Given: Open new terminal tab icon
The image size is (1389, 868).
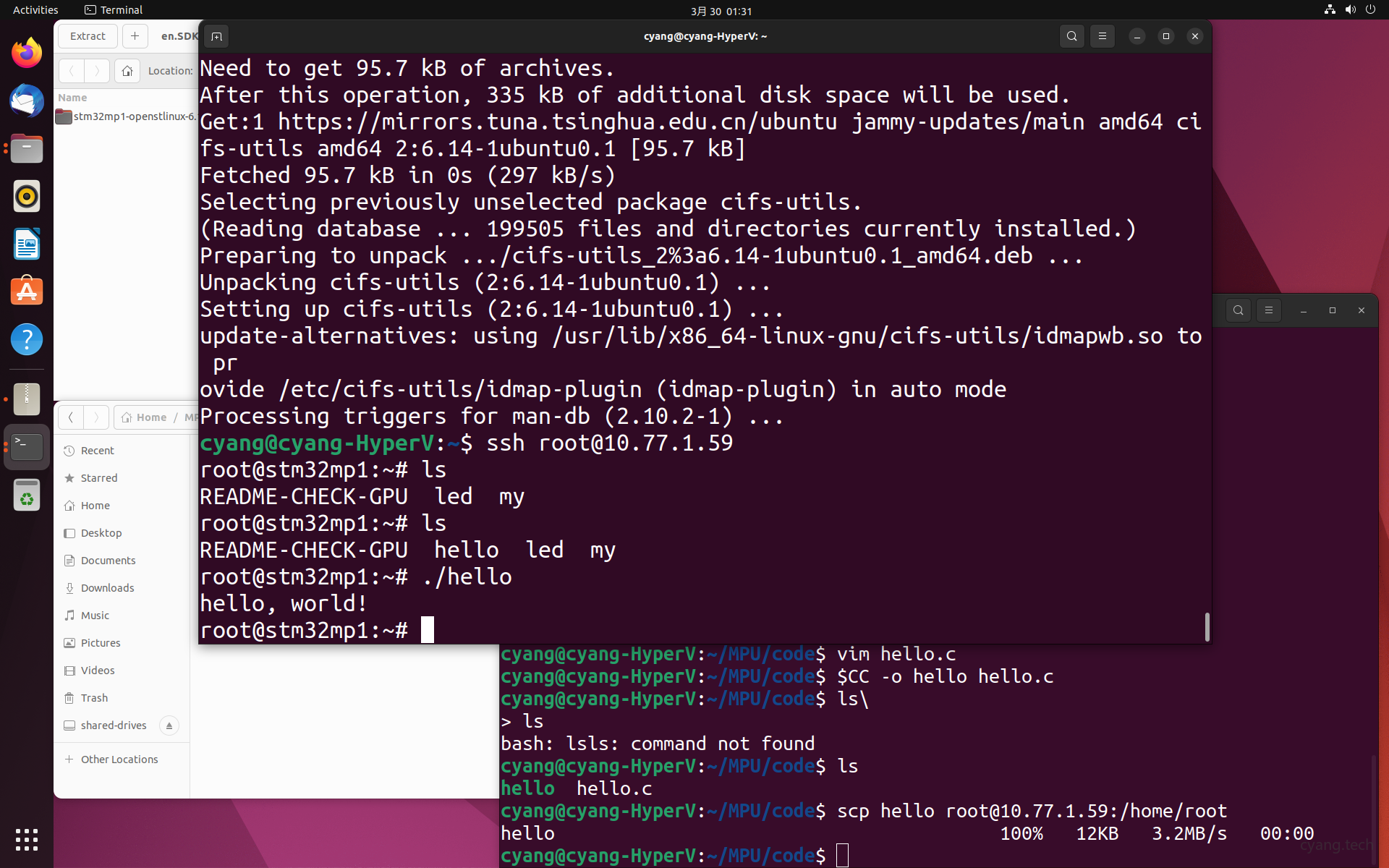Looking at the screenshot, I should coord(216,36).
